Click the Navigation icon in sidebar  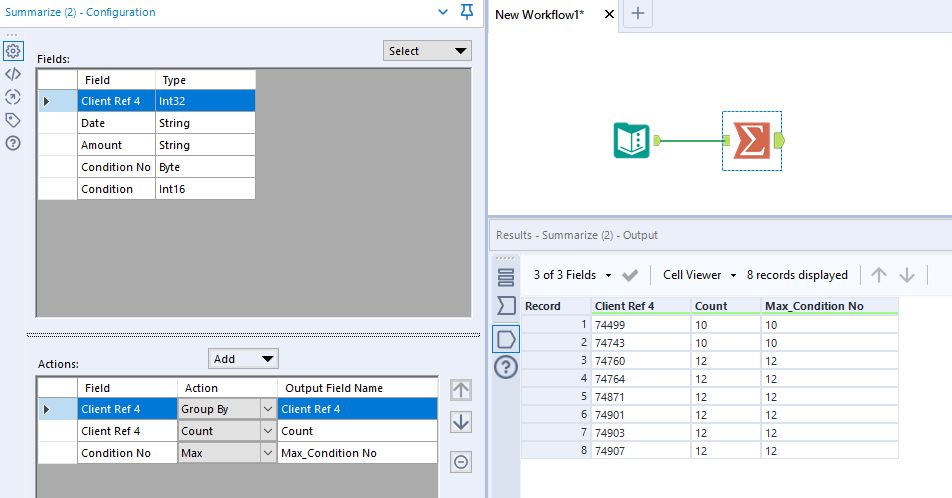[x=13, y=97]
